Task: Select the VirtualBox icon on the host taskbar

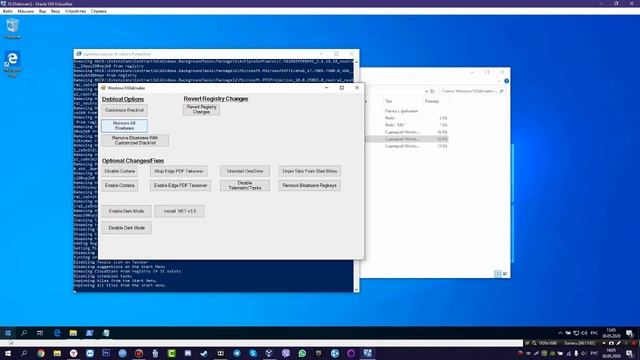Action: [367, 353]
